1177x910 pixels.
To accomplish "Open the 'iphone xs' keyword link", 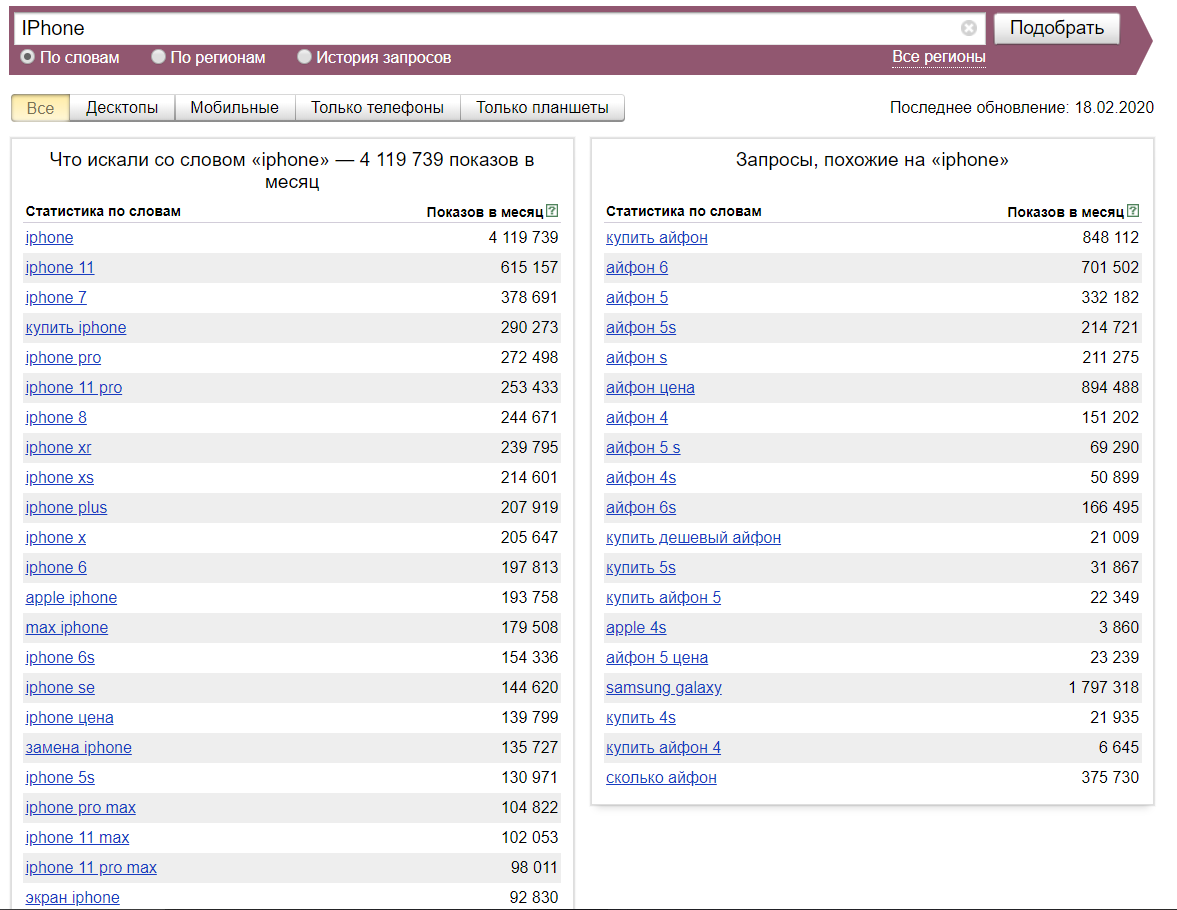I will pos(60,478).
